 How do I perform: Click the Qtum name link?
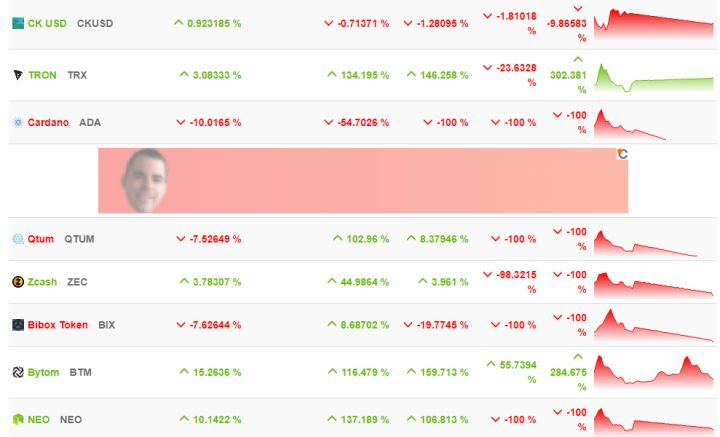[x=41, y=239]
